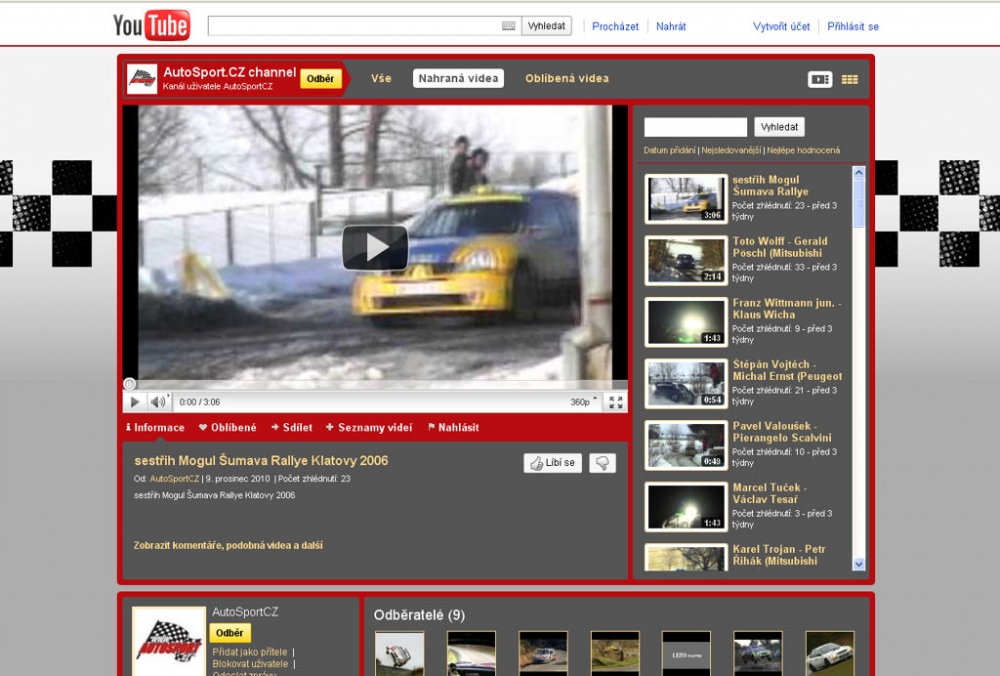Image resolution: width=1000 pixels, height=676 pixels.
Task: Click the video title sestřih Mogul Šumava Rallye Klatovy 2006
Action: [x=261, y=460]
